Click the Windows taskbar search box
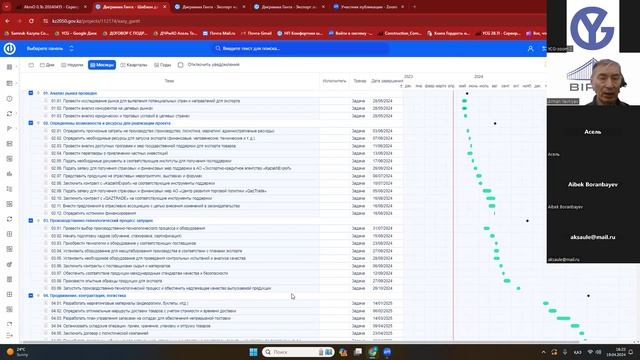Viewport: 640px width, 360px height. (298, 352)
